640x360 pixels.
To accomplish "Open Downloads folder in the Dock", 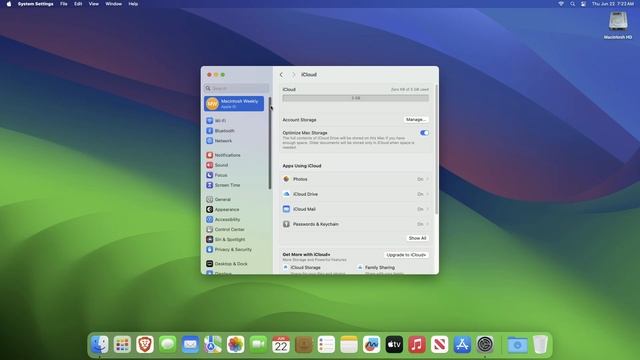I will click(517, 344).
